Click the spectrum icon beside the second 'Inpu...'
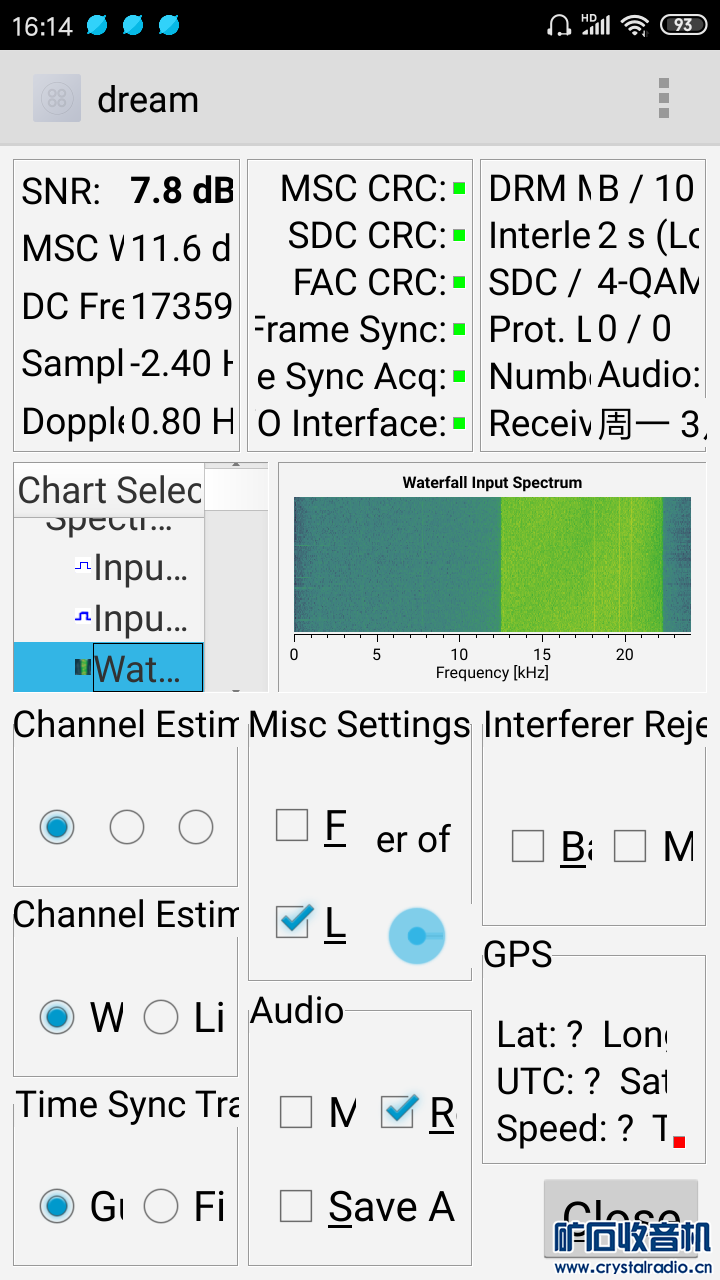The width and height of the screenshot is (720, 1280). coord(83,617)
